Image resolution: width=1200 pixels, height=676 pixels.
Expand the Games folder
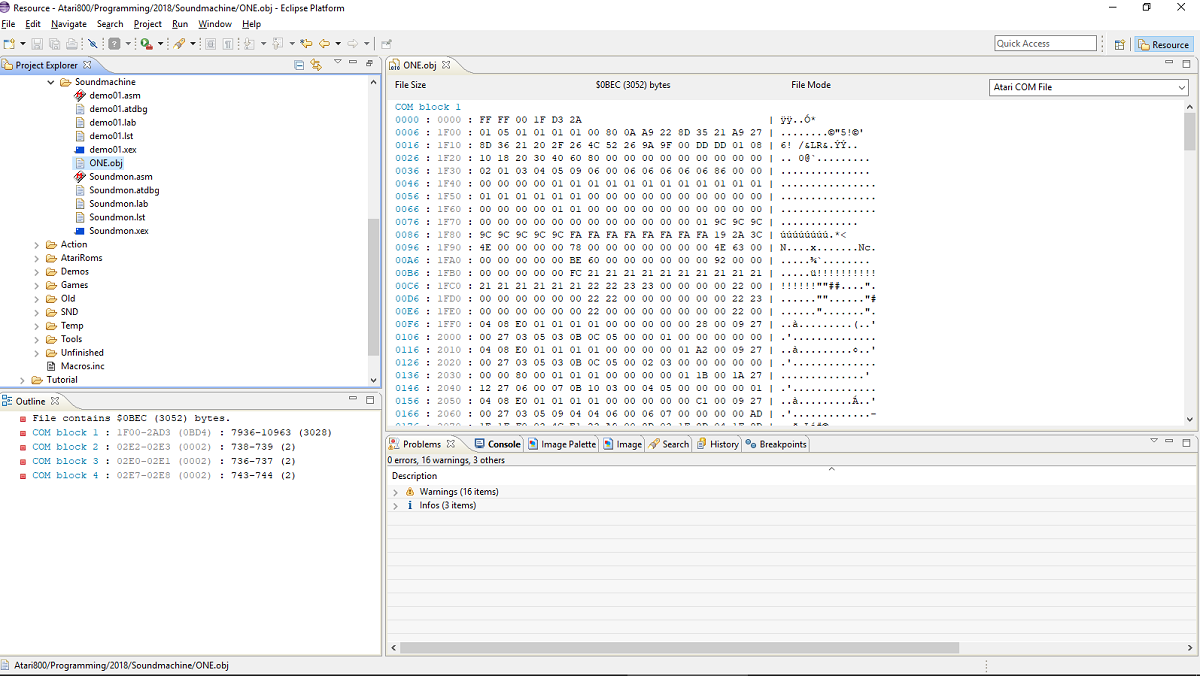(x=37, y=285)
